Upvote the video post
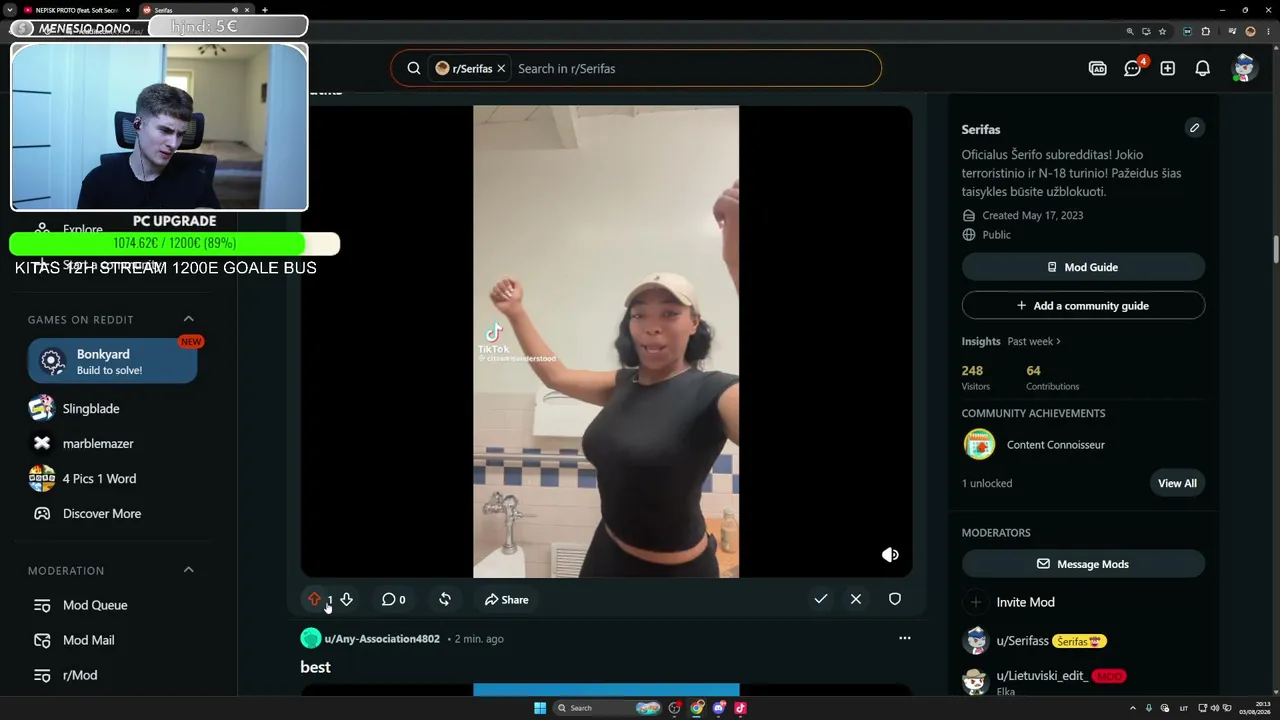 click(x=314, y=599)
